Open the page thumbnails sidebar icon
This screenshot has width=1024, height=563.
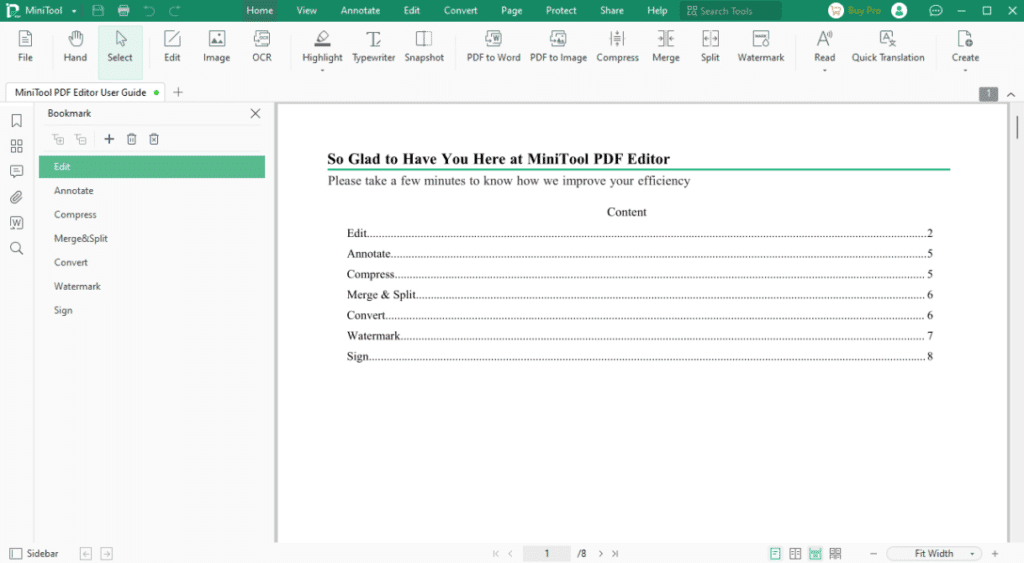click(x=16, y=146)
